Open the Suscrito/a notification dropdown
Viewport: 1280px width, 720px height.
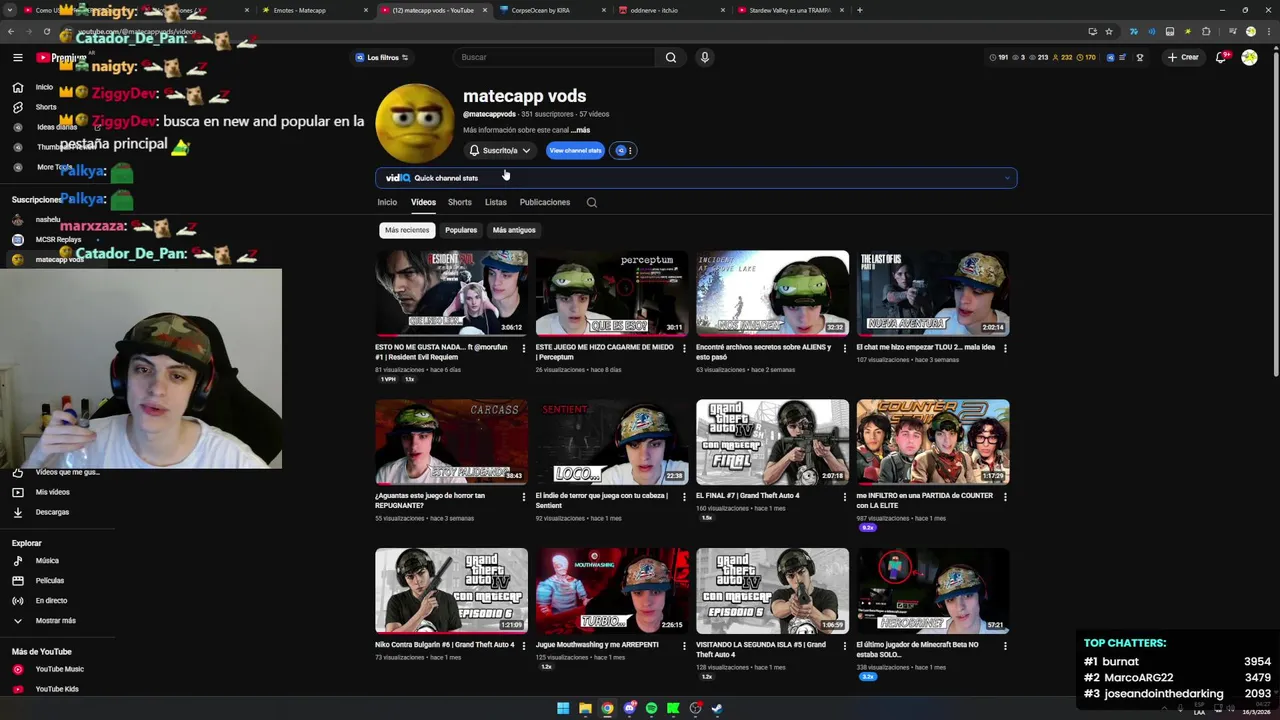(x=500, y=150)
